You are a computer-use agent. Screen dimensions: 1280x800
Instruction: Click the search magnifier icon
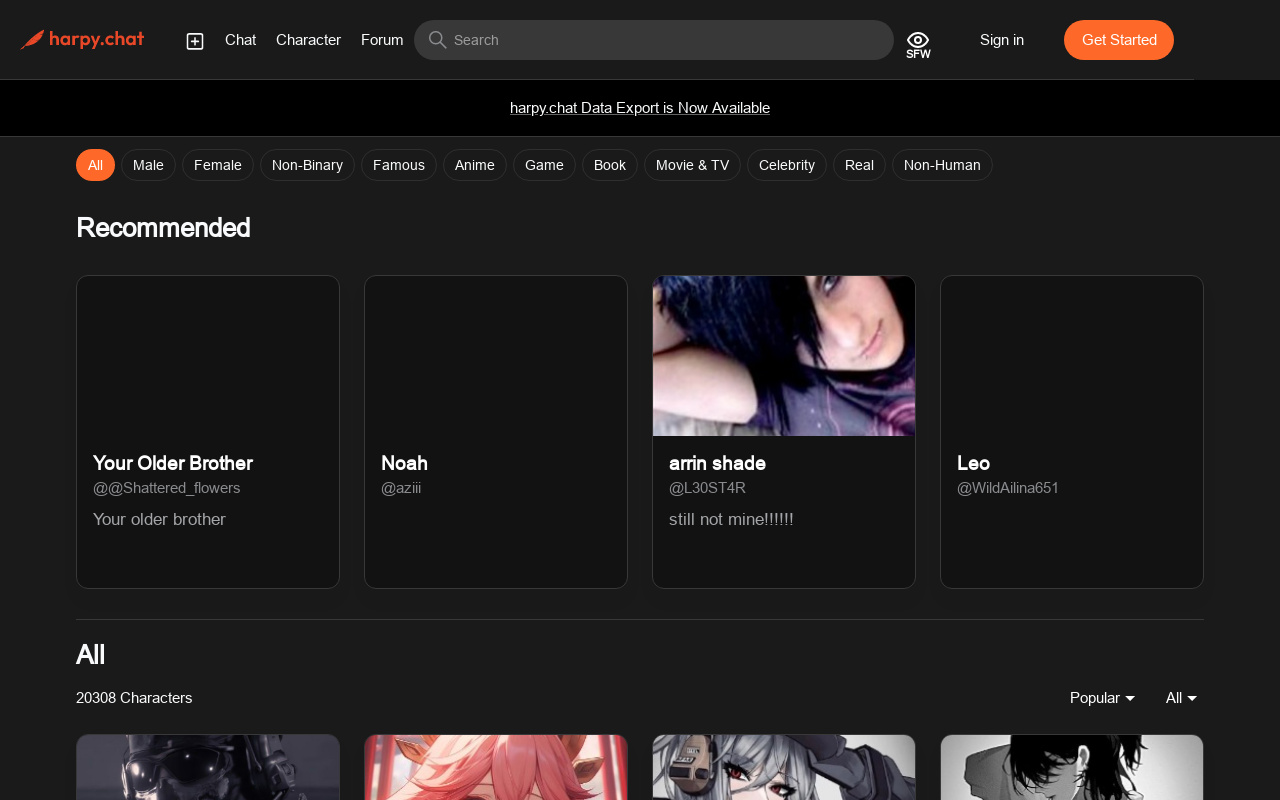437,40
